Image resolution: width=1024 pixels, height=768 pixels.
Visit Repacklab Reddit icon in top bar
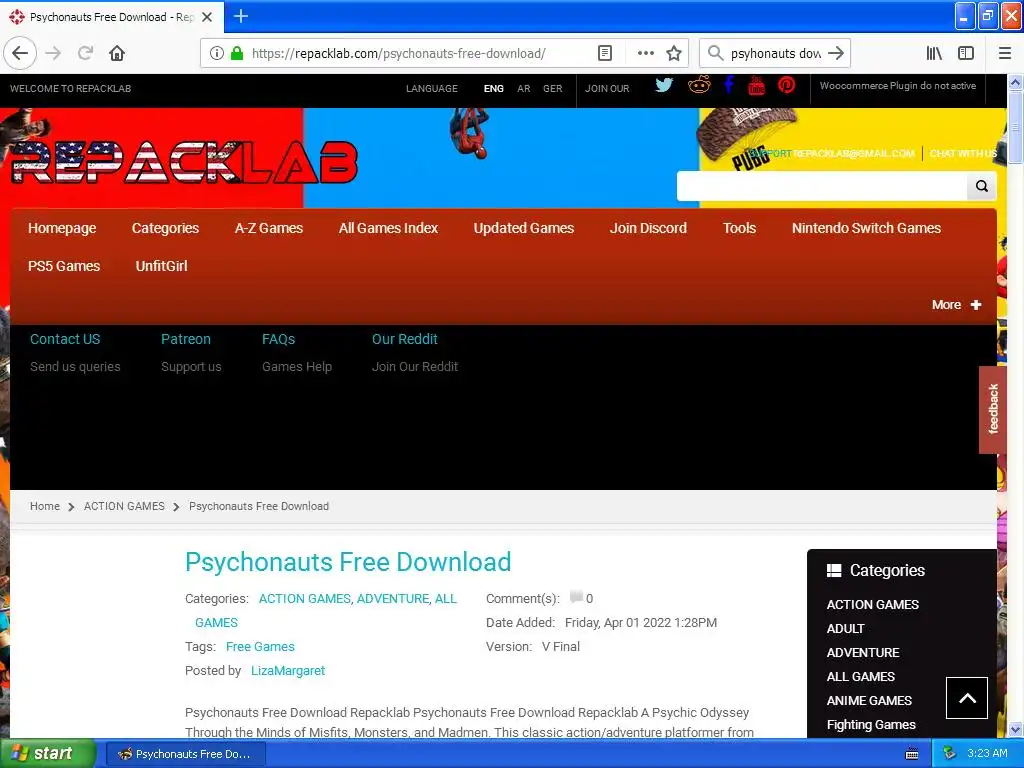tap(699, 84)
